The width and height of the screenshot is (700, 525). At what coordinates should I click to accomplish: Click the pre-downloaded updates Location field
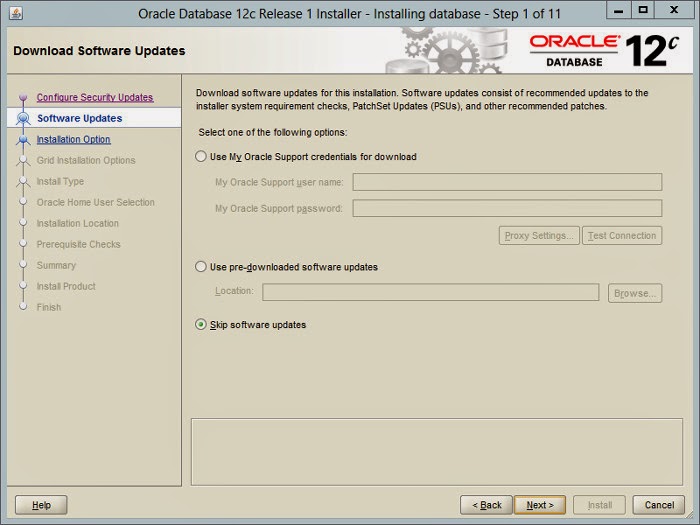pos(431,292)
